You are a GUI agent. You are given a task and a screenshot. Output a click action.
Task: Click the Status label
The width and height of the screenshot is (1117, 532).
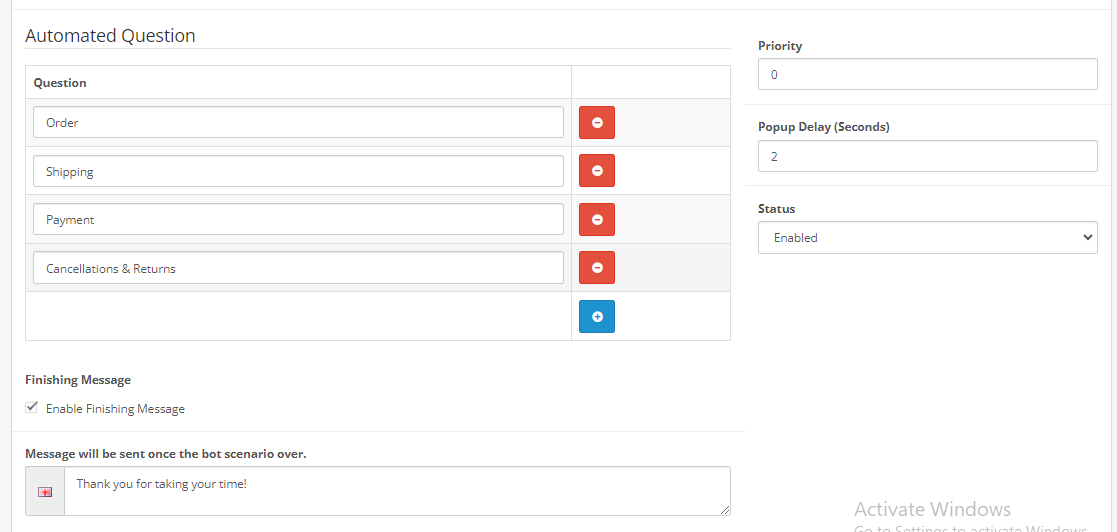click(x=776, y=209)
